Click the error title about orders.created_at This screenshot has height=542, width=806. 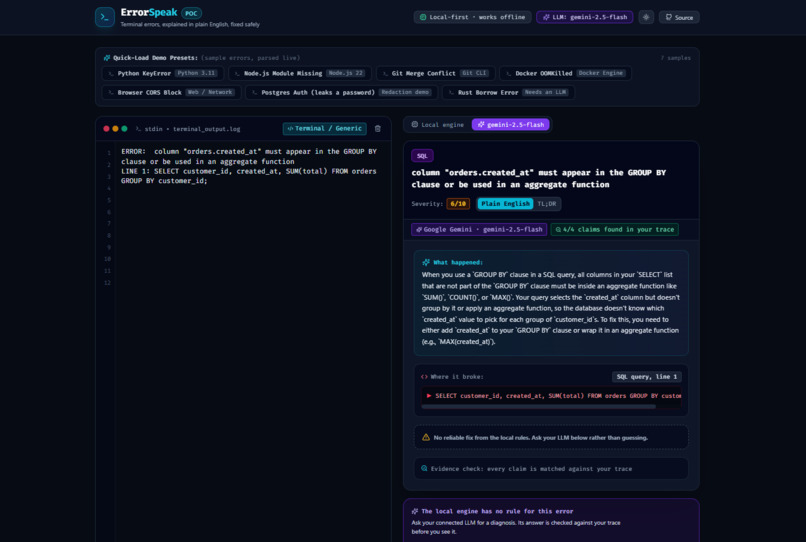click(539, 178)
